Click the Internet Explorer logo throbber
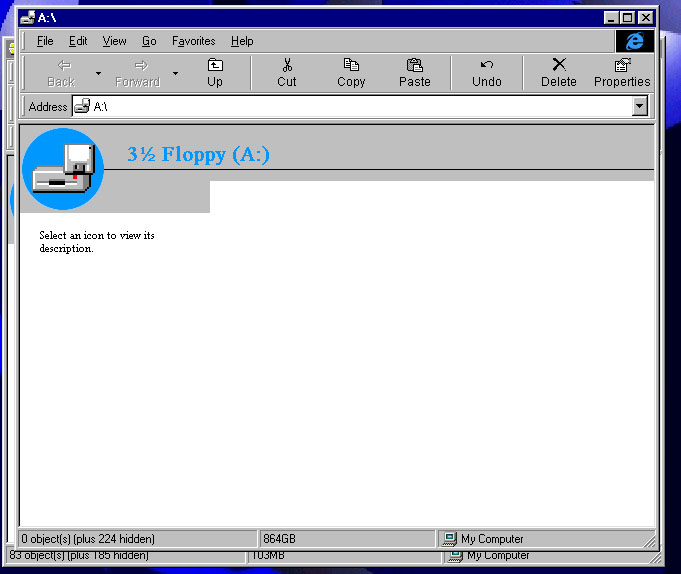 635,41
